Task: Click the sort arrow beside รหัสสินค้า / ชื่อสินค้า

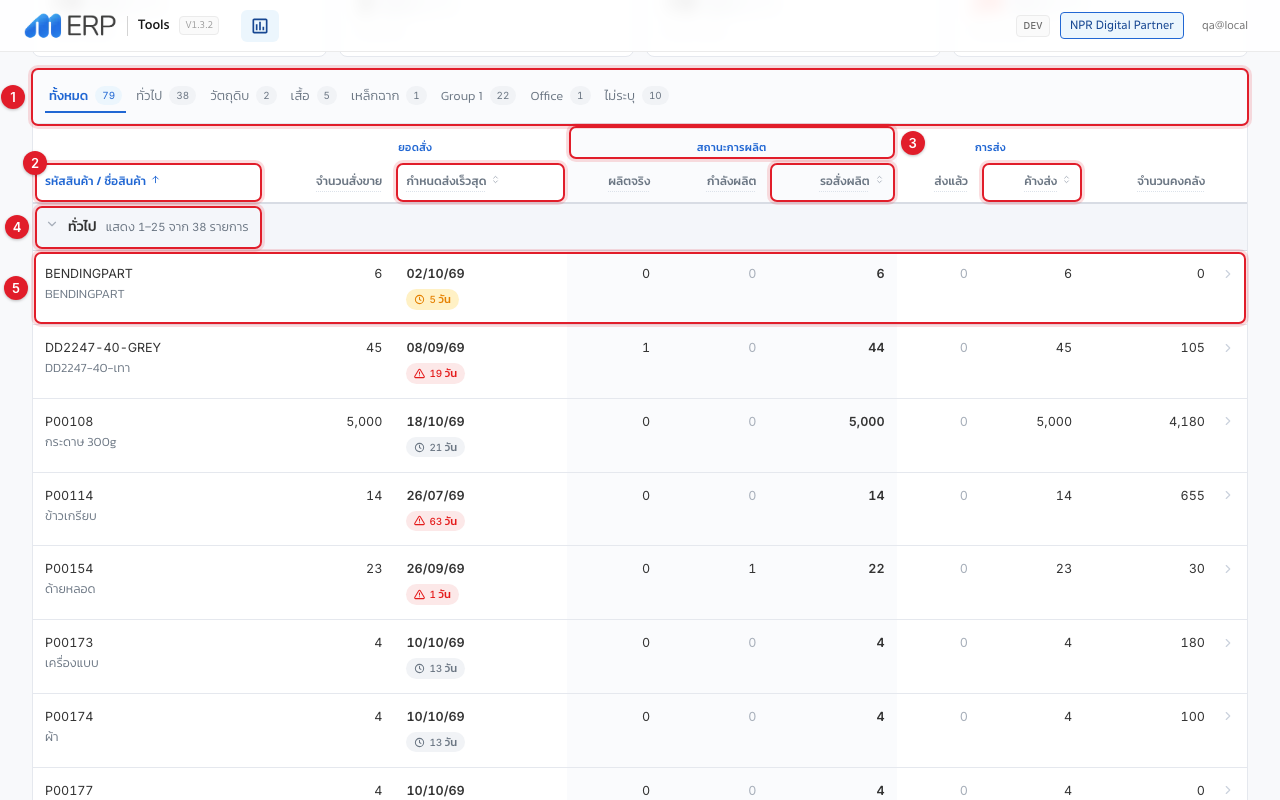Action: pos(155,180)
